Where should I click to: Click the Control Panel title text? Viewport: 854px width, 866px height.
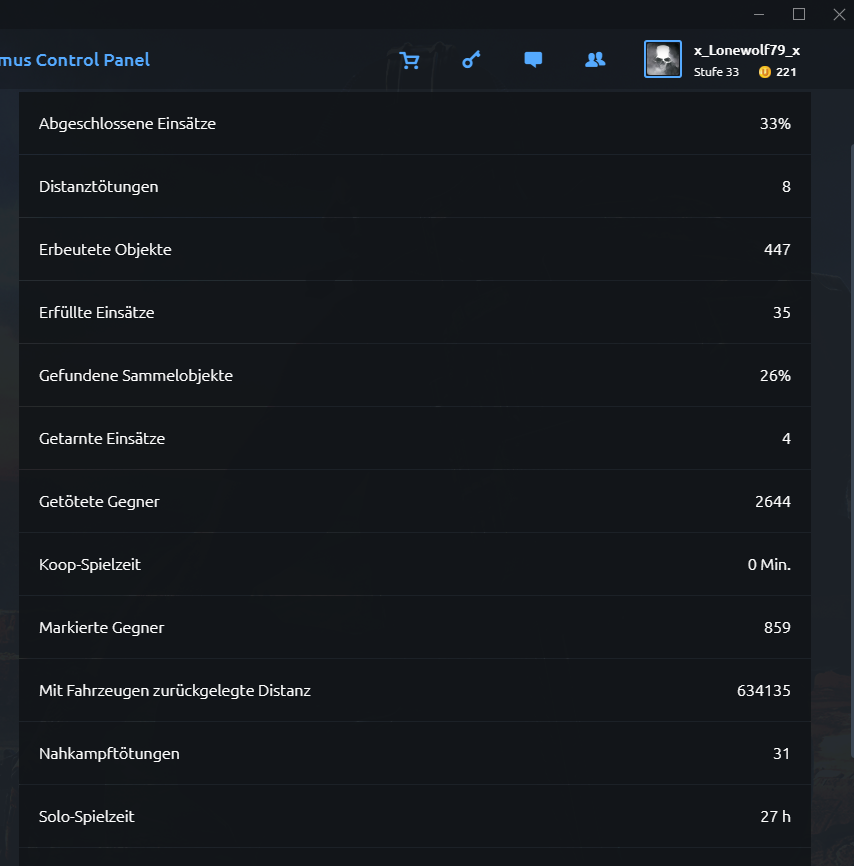pyautogui.click(x=93, y=60)
